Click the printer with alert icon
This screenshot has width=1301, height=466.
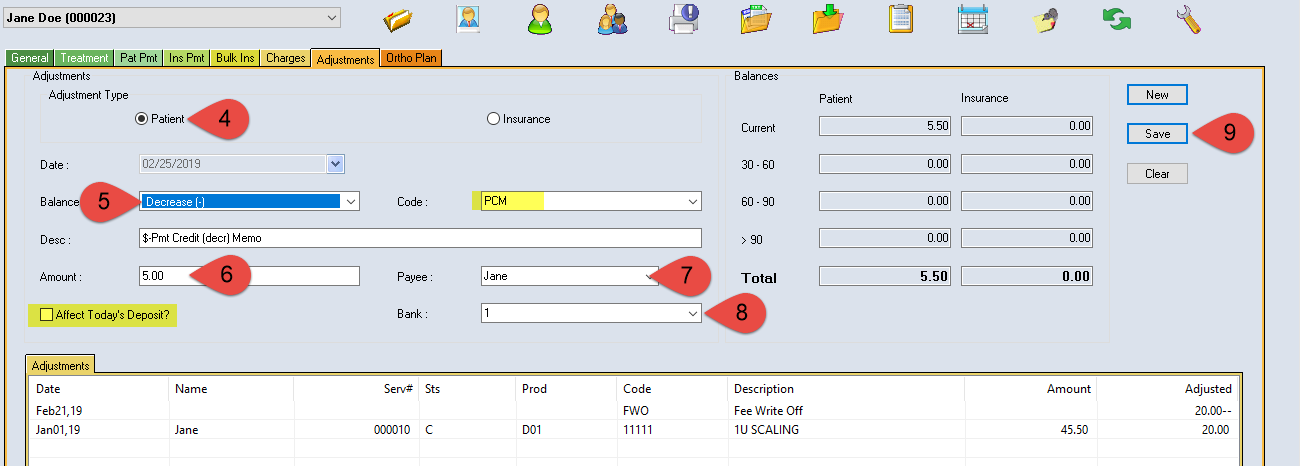point(684,19)
